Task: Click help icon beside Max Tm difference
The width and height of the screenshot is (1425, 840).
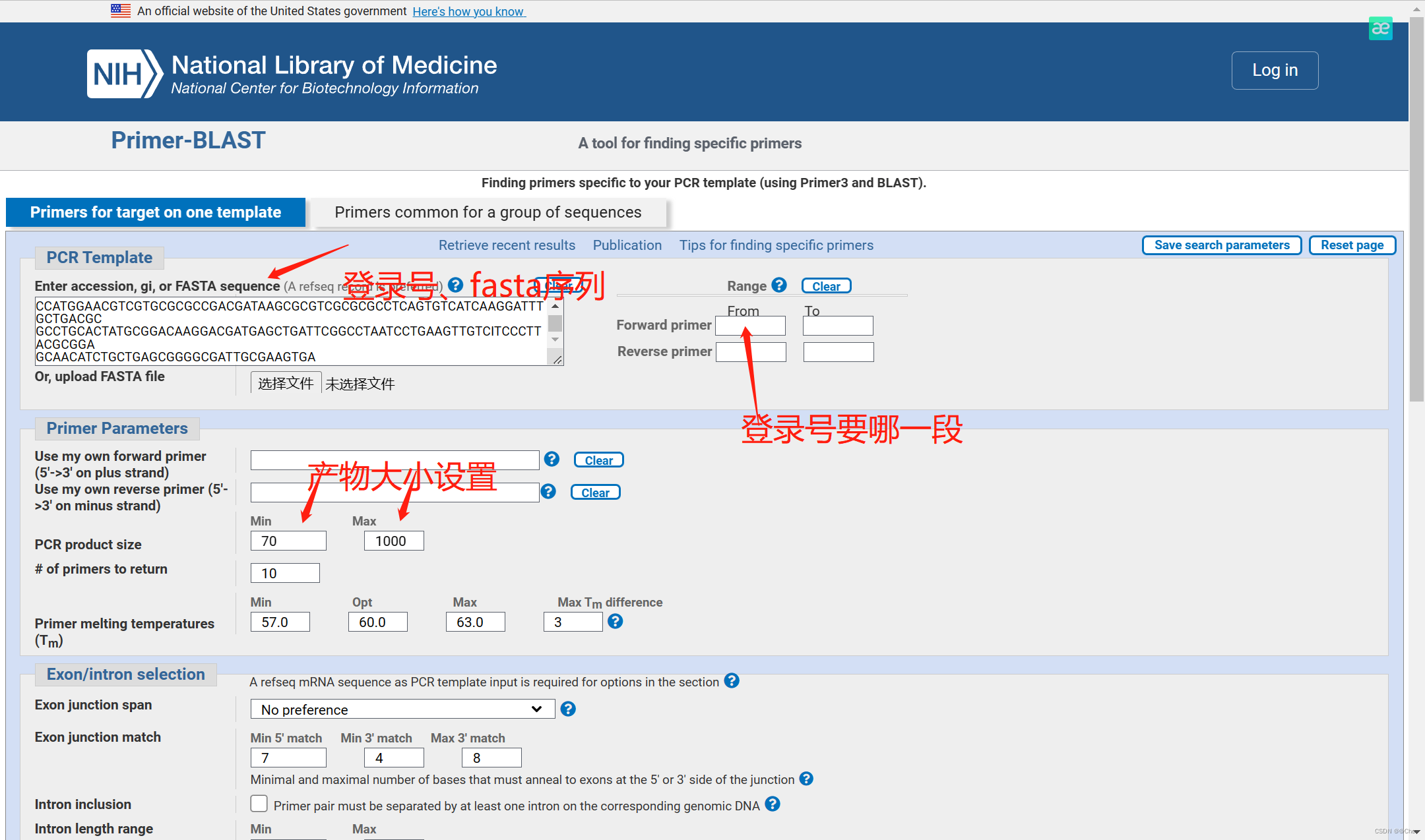Action: coord(615,621)
